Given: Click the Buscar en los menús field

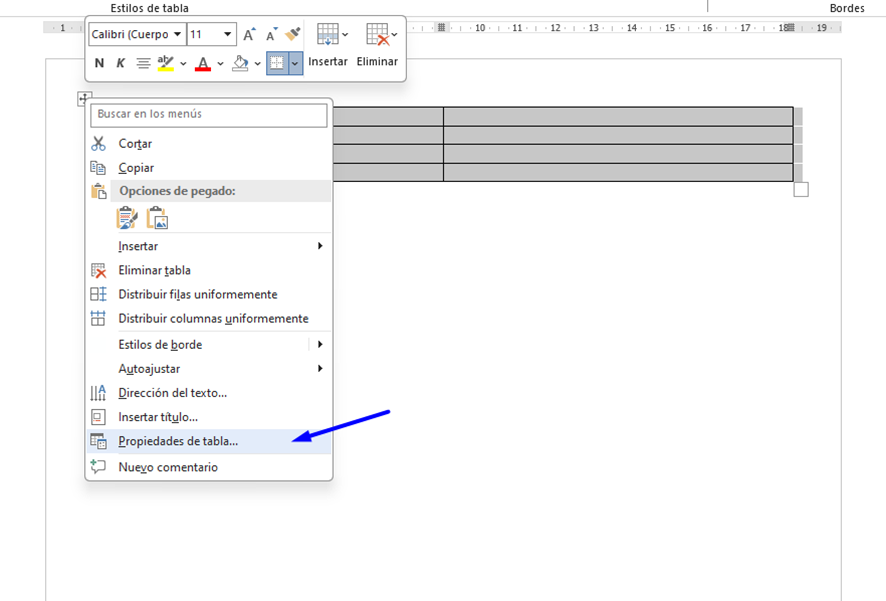Looking at the screenshot, I should coord(209,115).
